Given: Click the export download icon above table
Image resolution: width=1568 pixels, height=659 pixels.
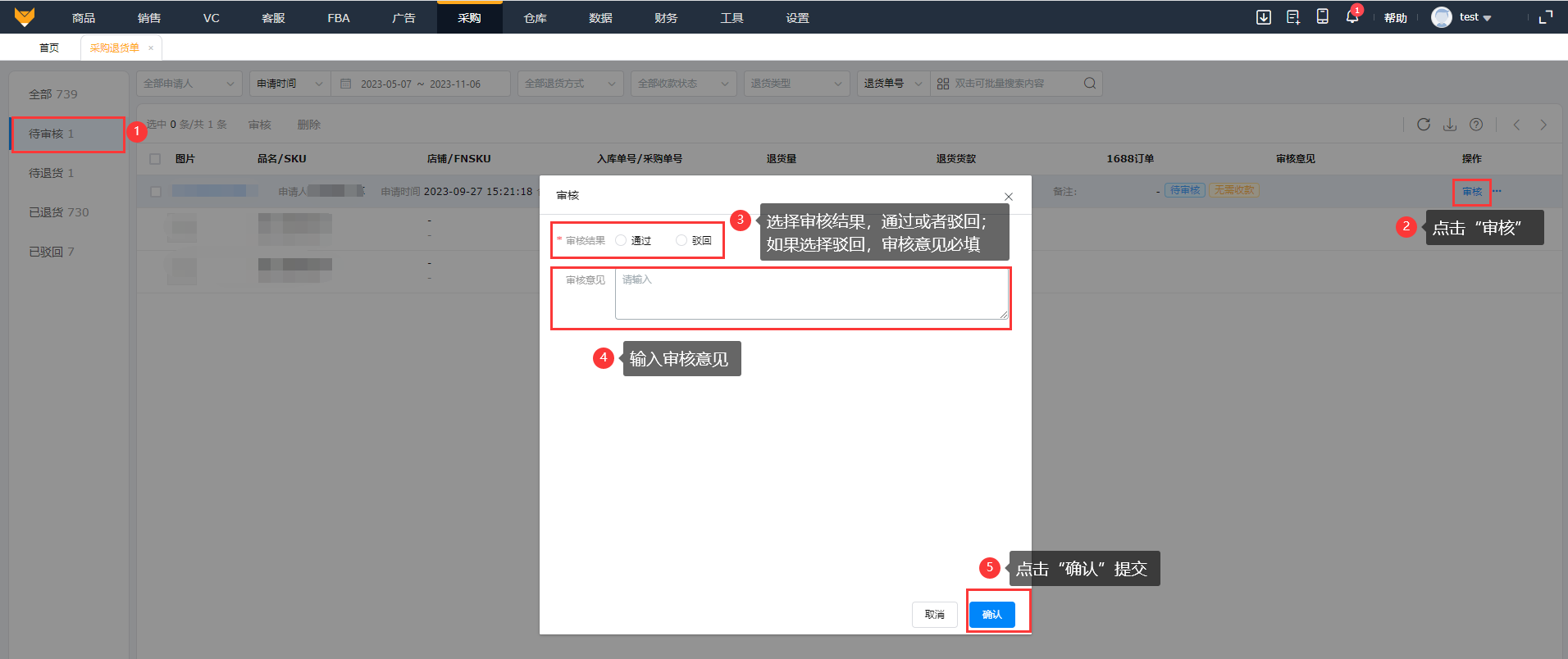Looking at the screenshot, I should (x=1450, y=125).
